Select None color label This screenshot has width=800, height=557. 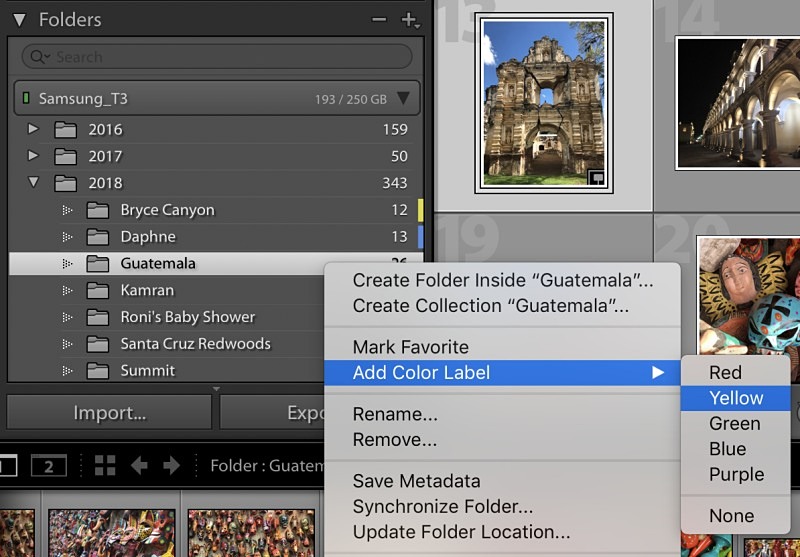click(x=736, y=516)
